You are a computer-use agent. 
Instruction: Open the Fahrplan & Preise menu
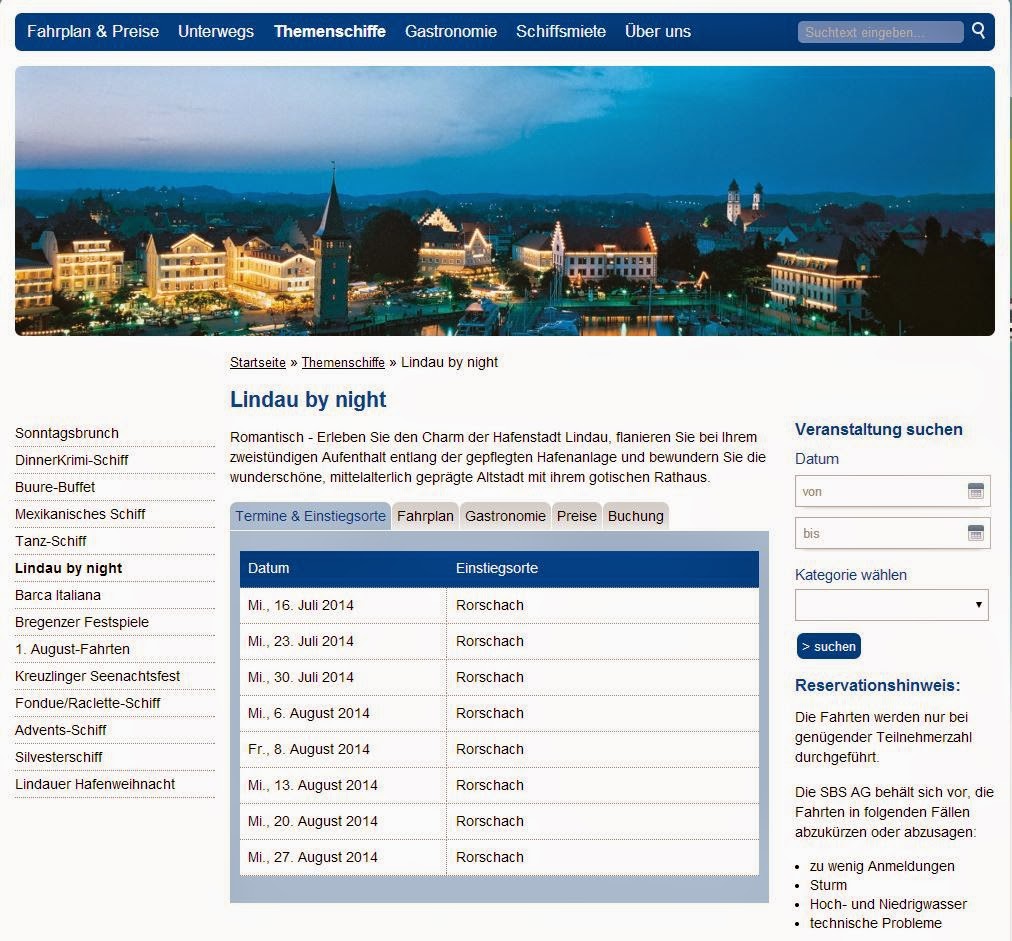93,31
